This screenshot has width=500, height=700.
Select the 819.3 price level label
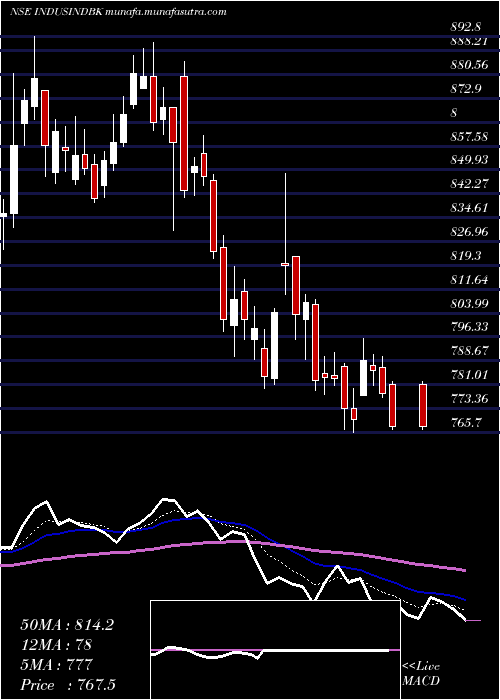466,255
